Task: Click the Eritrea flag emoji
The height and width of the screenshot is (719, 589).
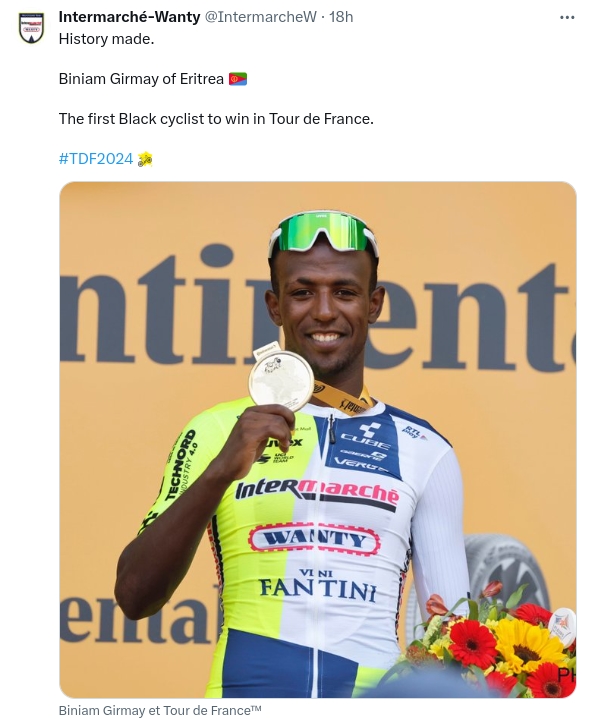Action: 238,79
